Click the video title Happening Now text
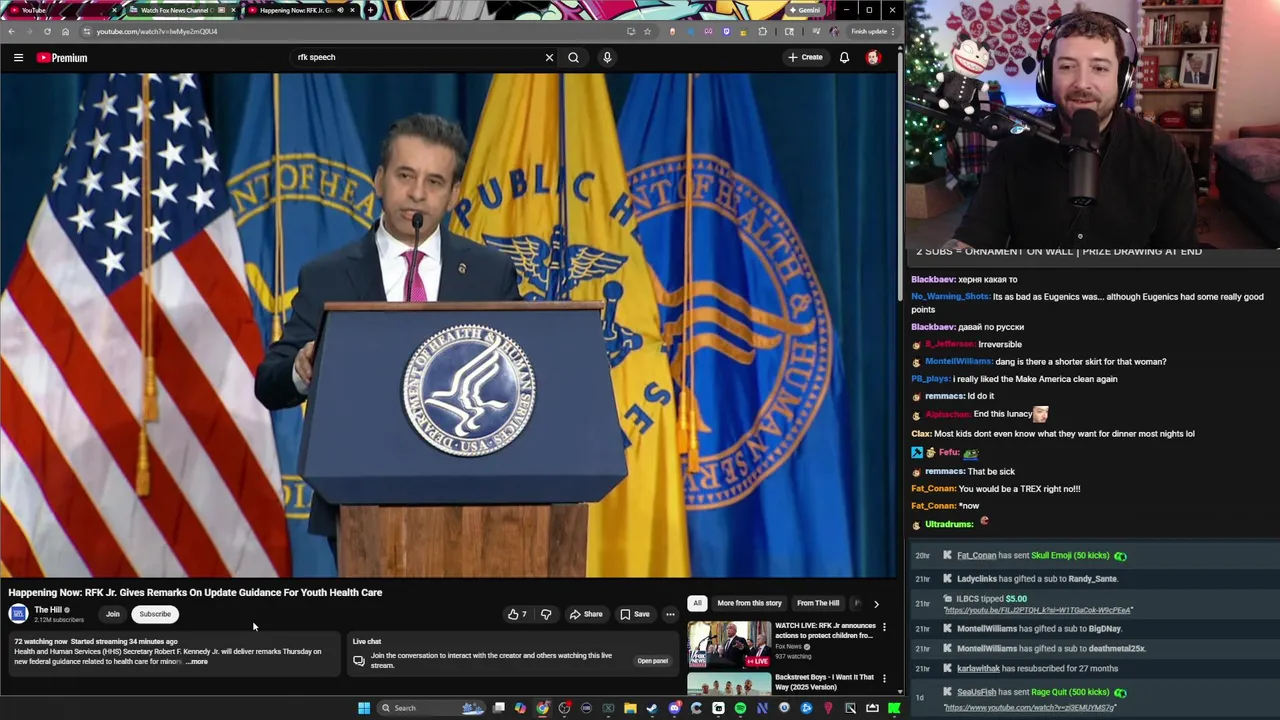 pos(195,592)
